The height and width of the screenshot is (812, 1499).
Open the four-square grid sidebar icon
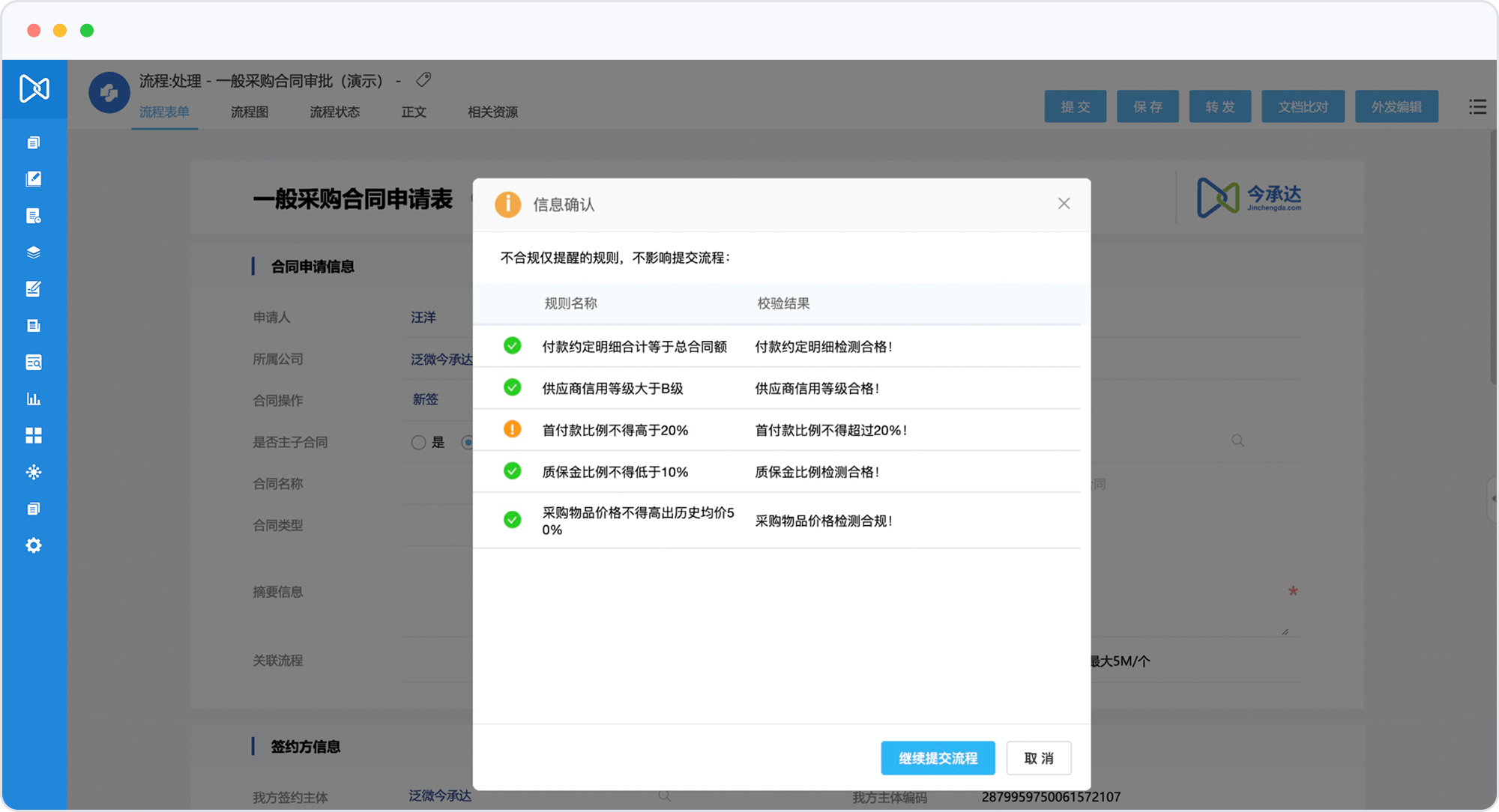point(34,435)
